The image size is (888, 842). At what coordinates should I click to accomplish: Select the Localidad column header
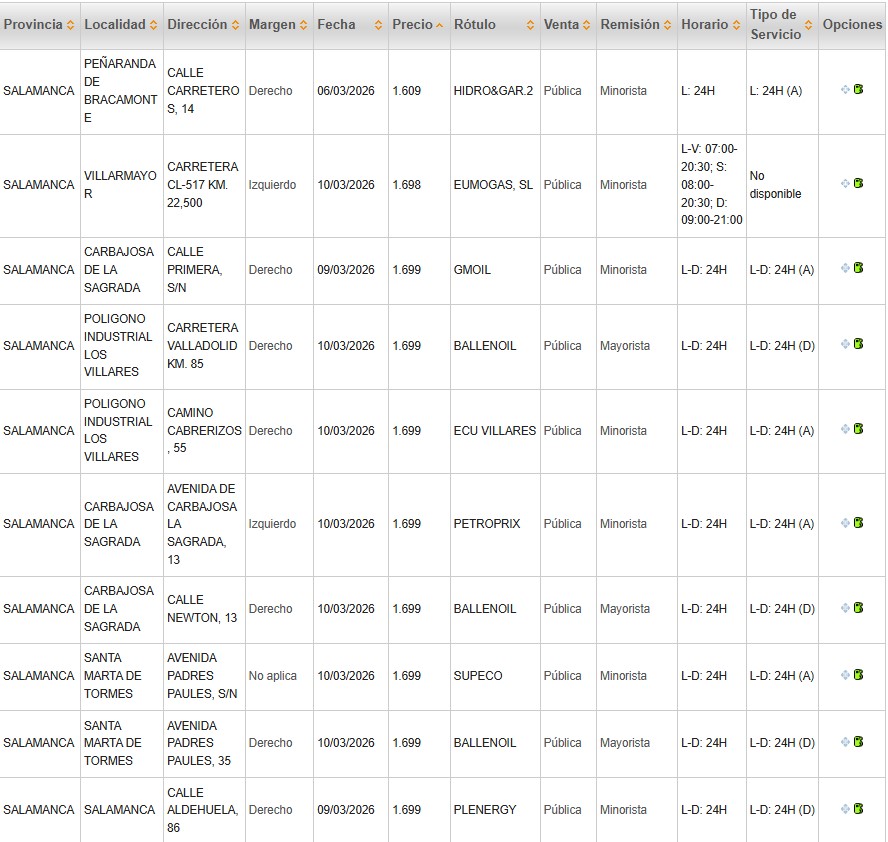115,25
